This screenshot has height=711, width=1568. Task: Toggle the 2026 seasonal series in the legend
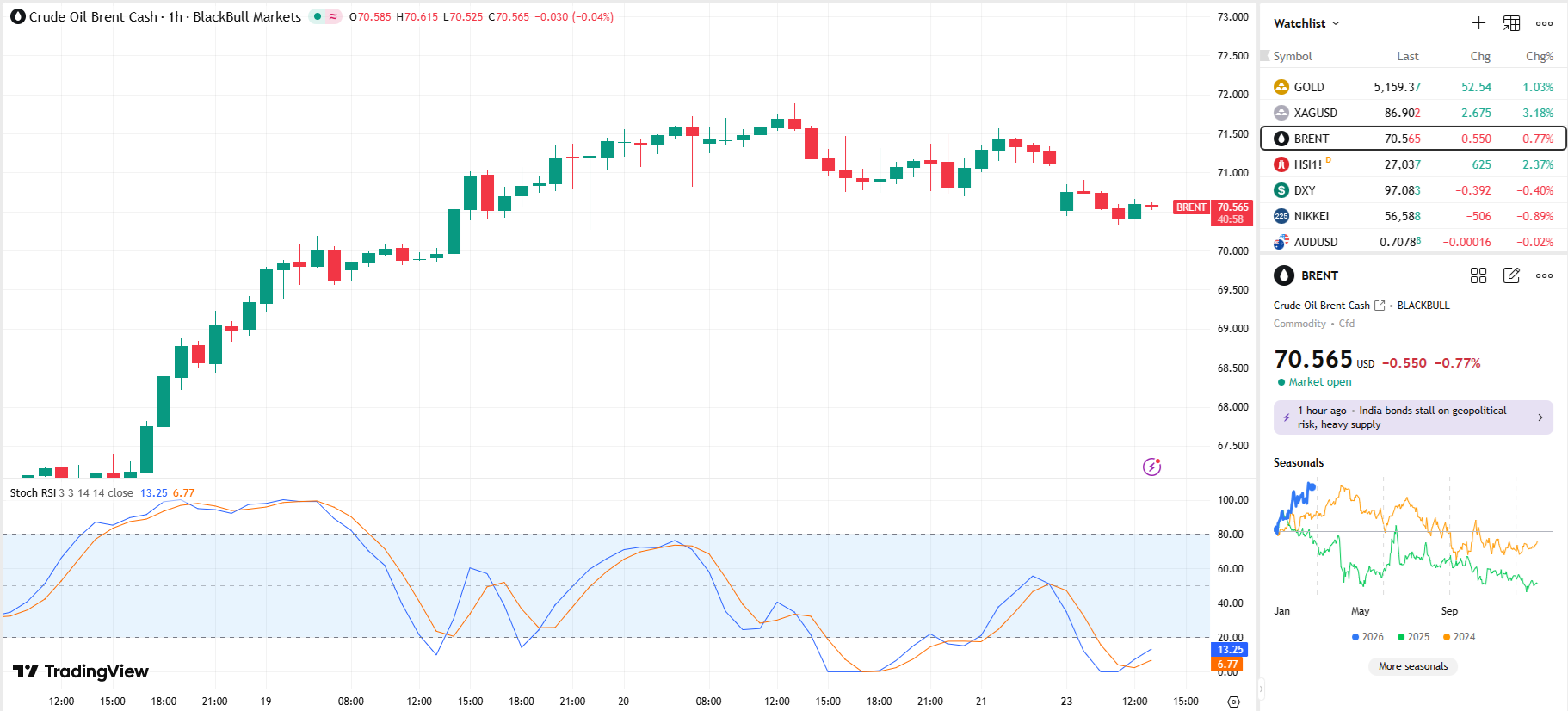(x=1367, y=637)
